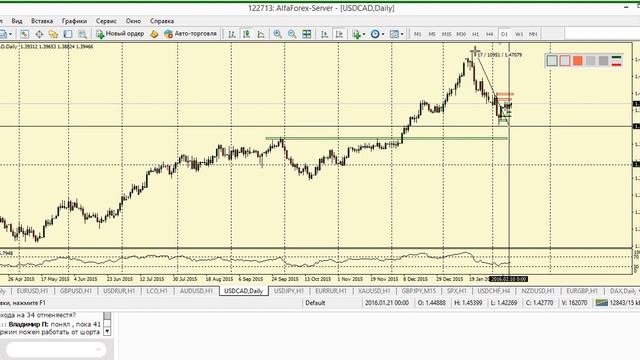Open the chart templates icon
Screen dimensions: 640x360
(x=394, y=34)
